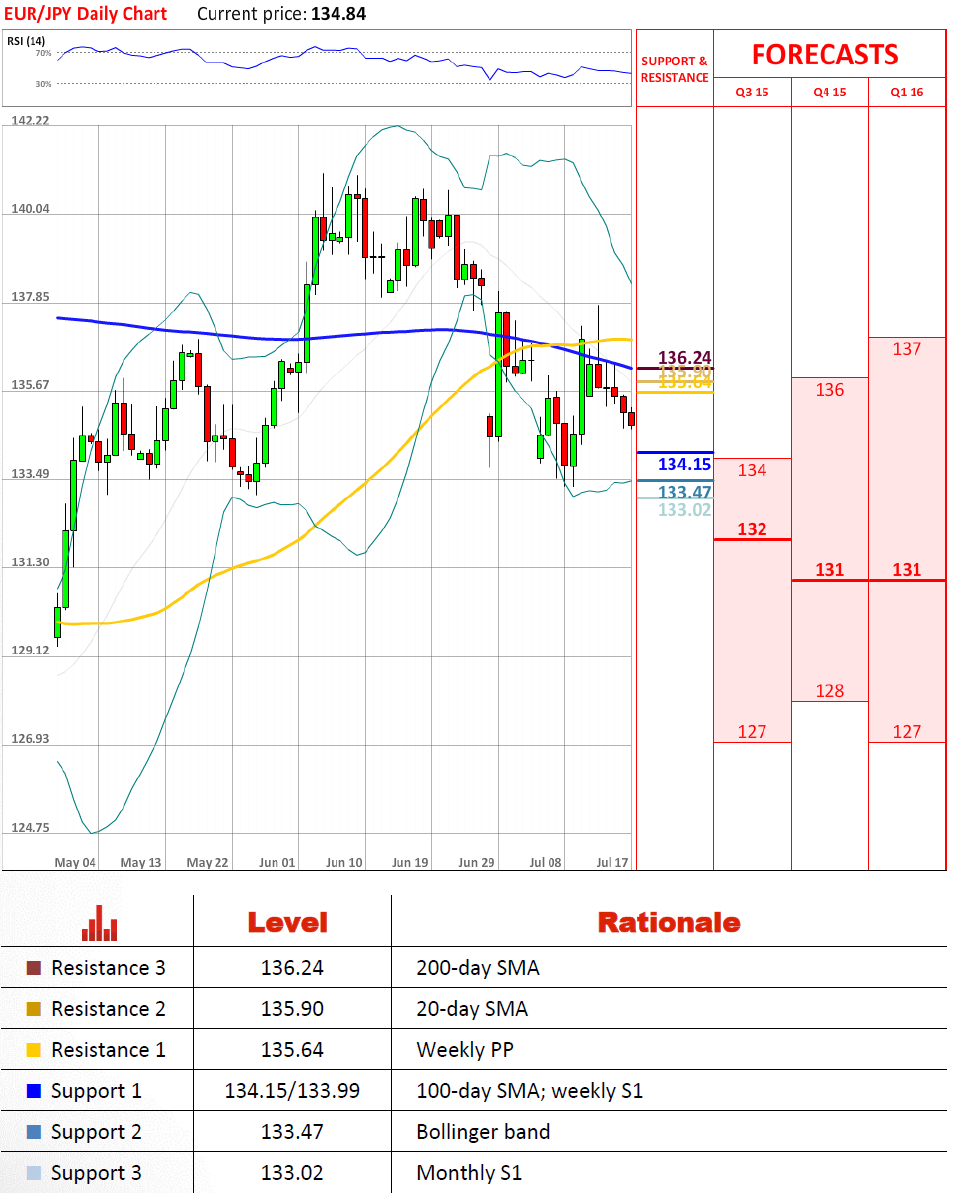Image resolution: width=956 pixels, height=1193 pixels.
Task: Click the Bollinger band rationale
Action: pos(483,1132)
